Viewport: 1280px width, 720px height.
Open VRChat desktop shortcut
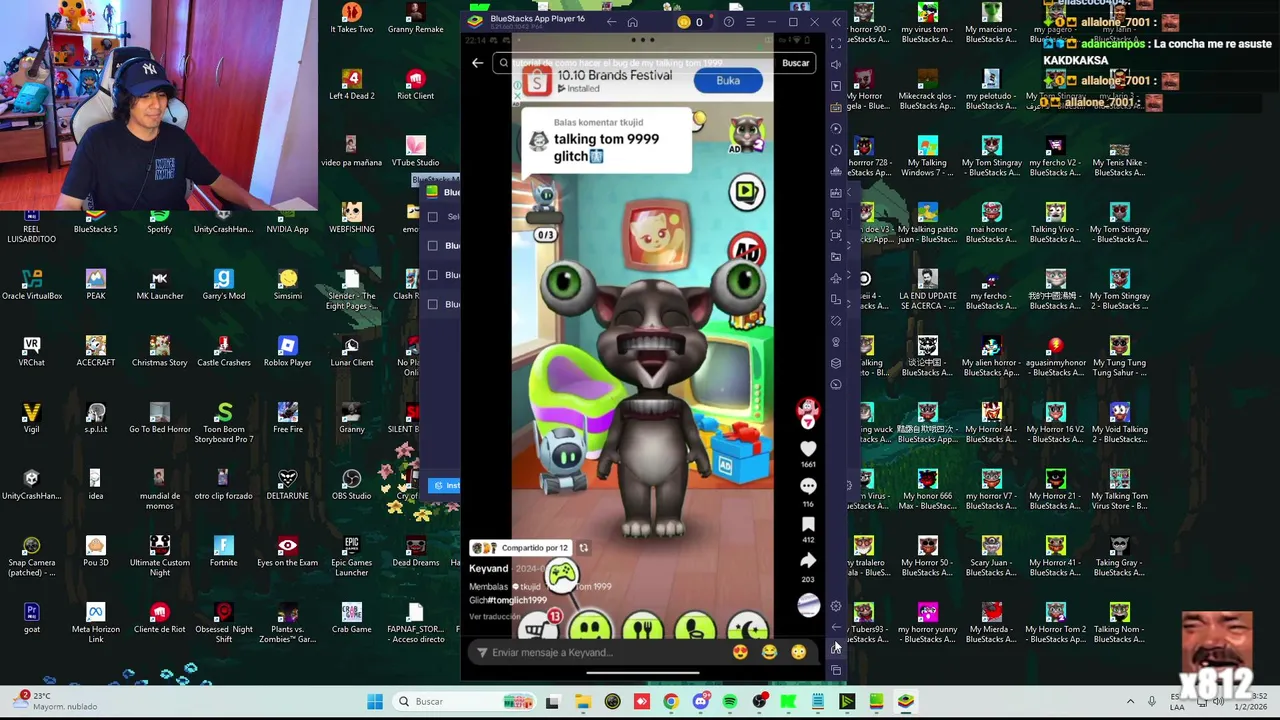tap(32, 352)
